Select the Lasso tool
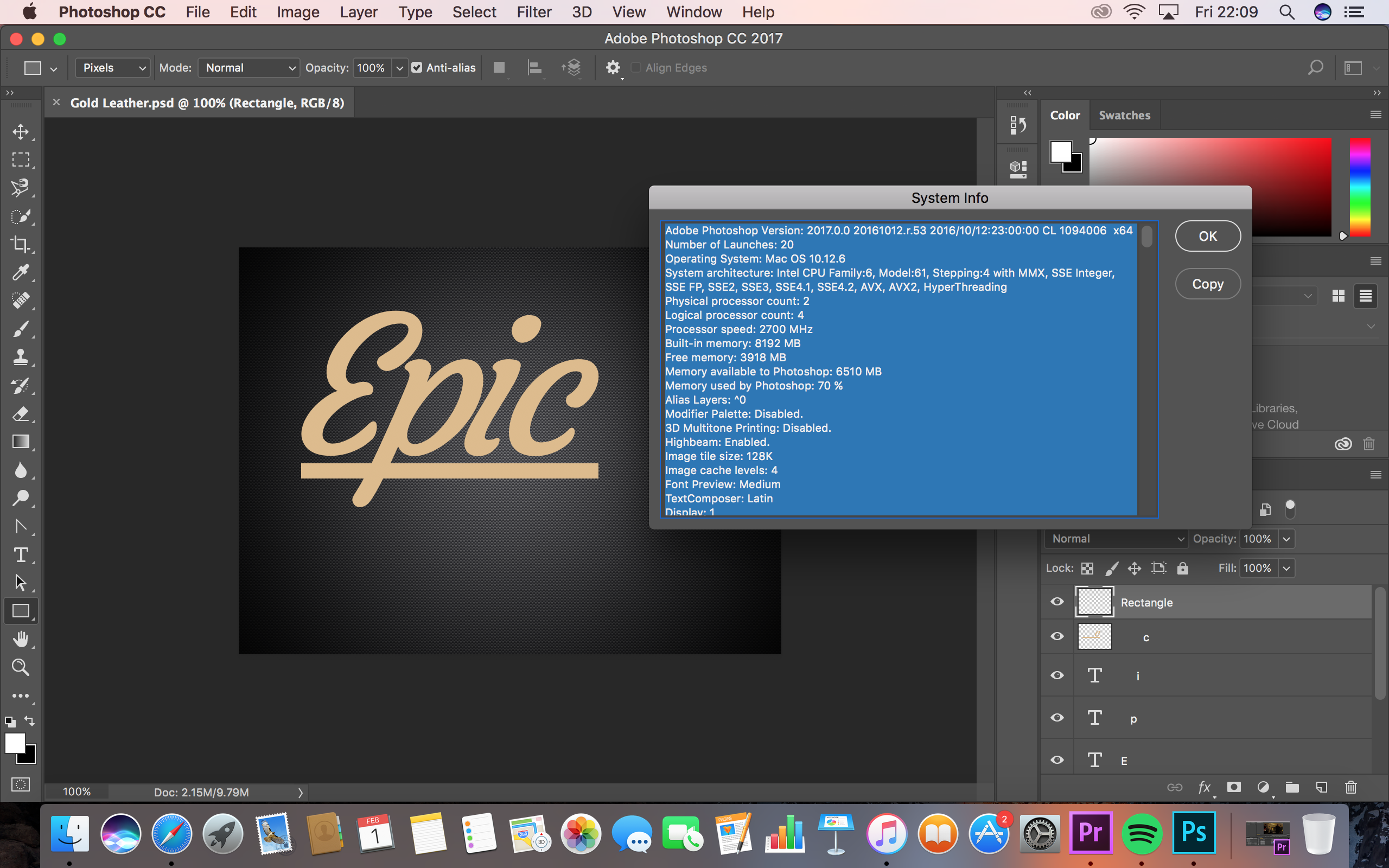This screenshot has width=1389, height=868. click(x=21, y=188)
